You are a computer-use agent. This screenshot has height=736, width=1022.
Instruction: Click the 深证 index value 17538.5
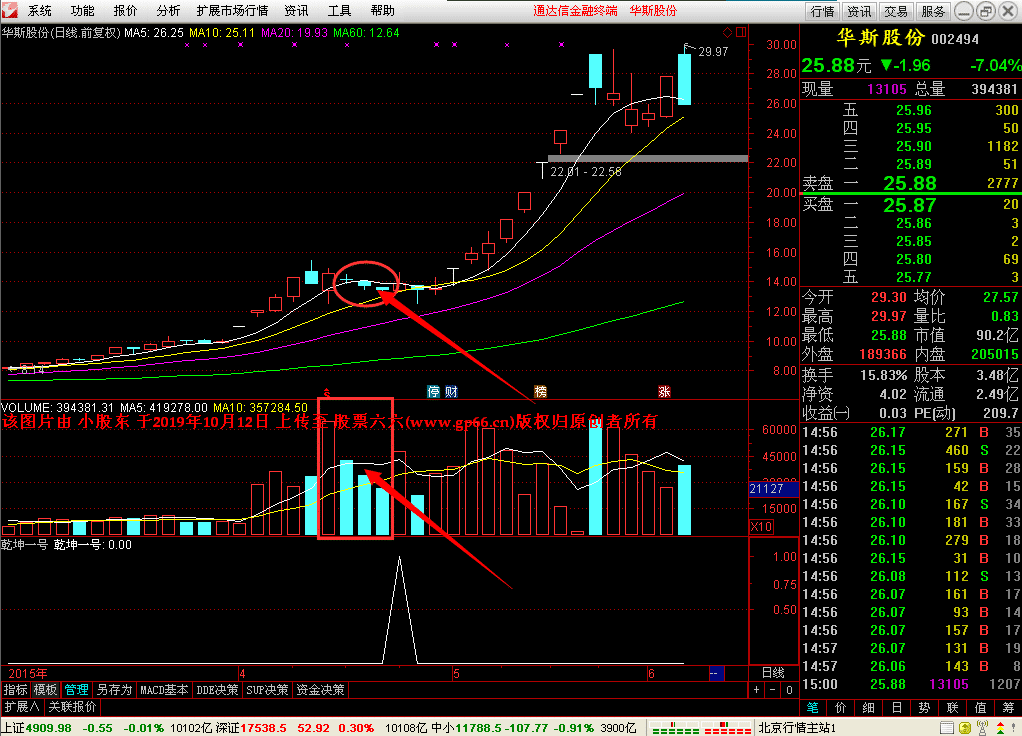[263, 728]
